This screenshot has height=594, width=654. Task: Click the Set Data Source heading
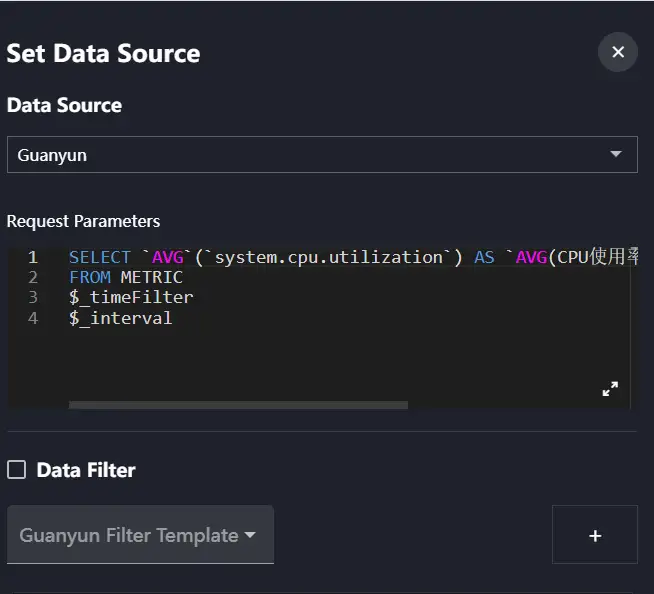103,53
